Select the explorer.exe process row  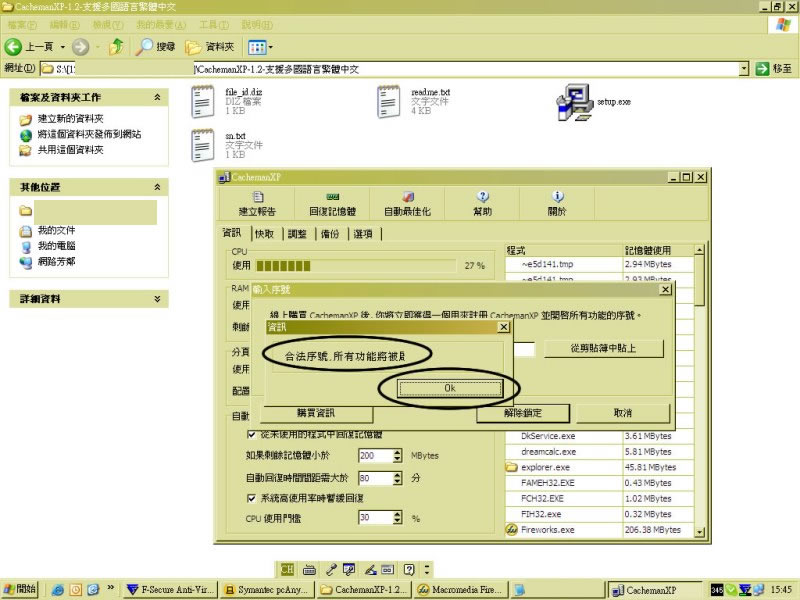(x=599, y=467)
